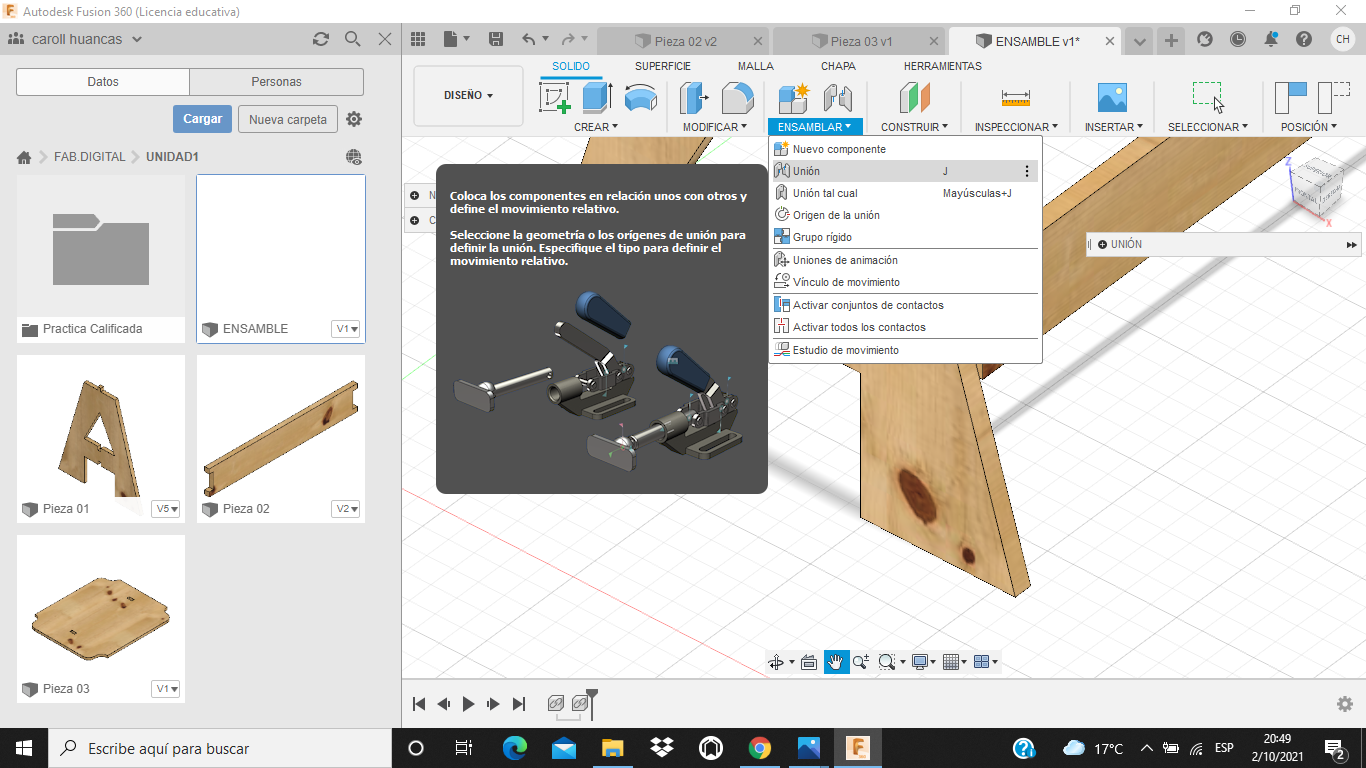Image resolution: width=1366 pixels, height=768 pixels.
Task: Open the DISEÑO workspace dropdown
Action: coord(468,96)
